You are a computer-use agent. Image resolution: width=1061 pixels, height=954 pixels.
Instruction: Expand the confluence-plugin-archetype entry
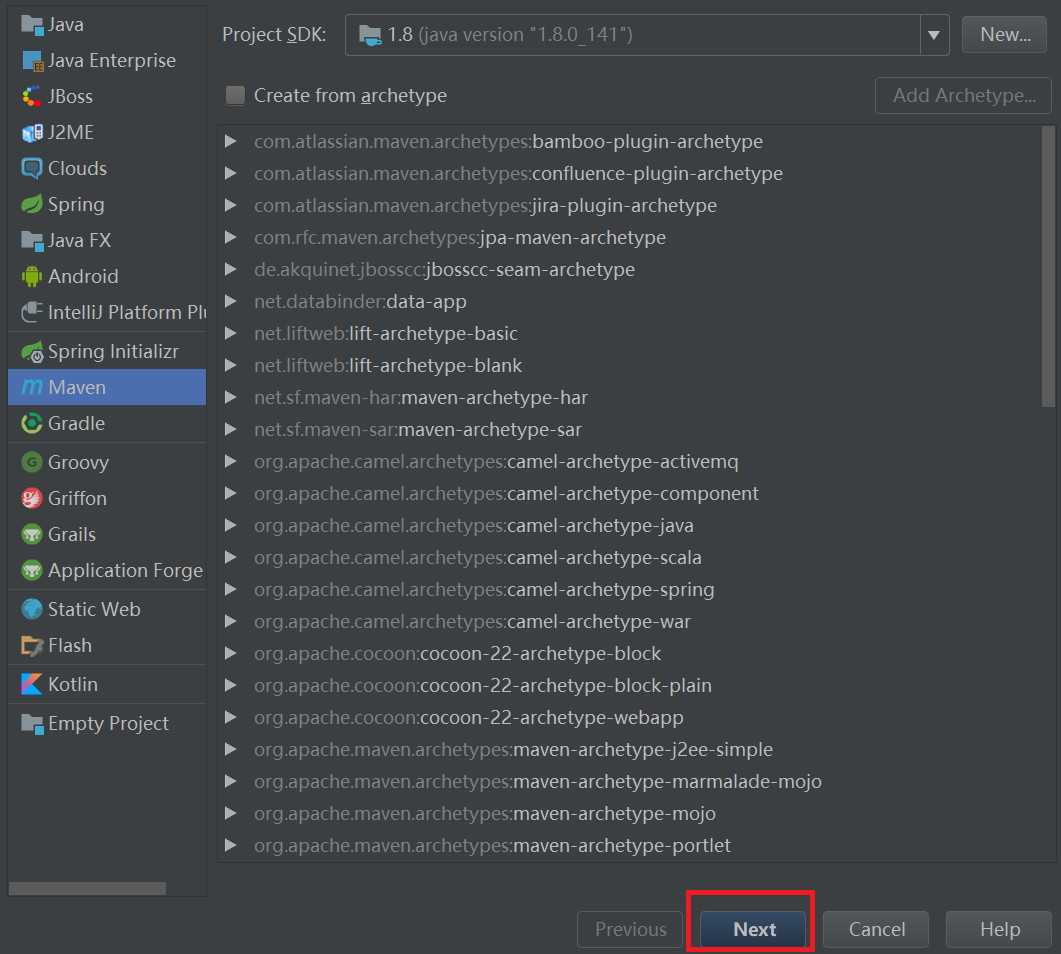click(x=231, y=173)
